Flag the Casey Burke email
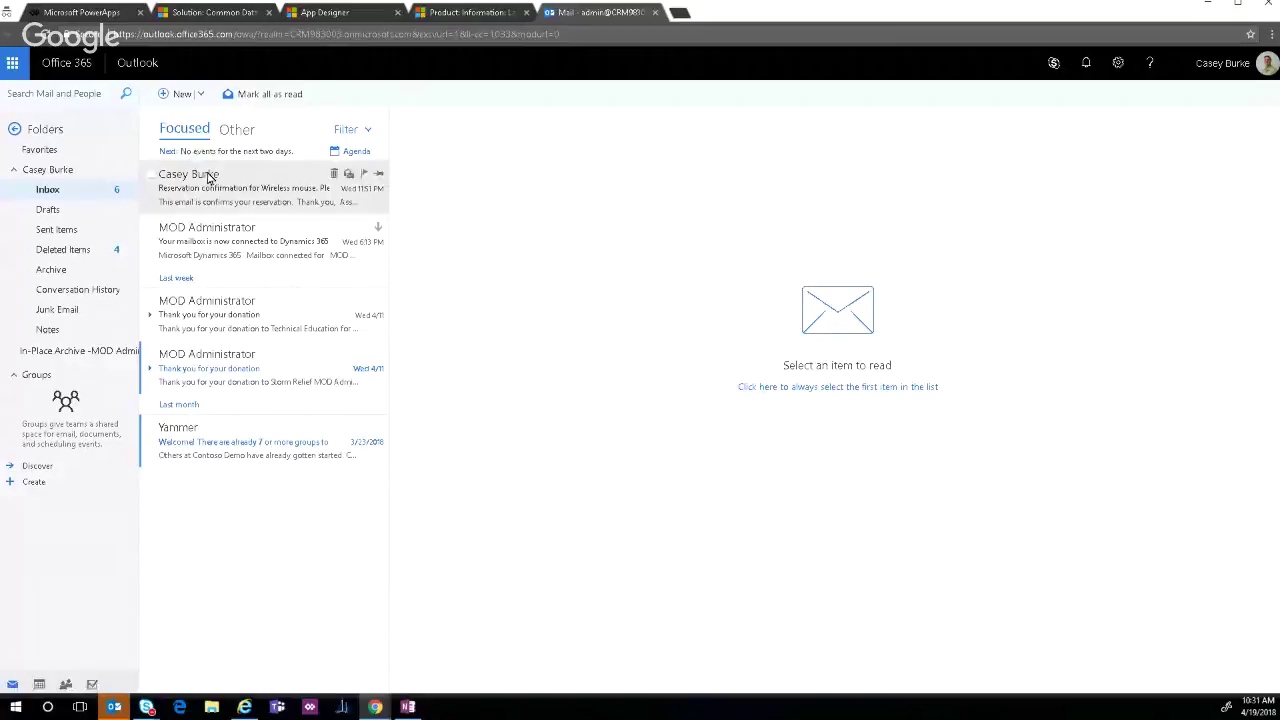Screen dimensions: 1280x720 tap(363, 174)
